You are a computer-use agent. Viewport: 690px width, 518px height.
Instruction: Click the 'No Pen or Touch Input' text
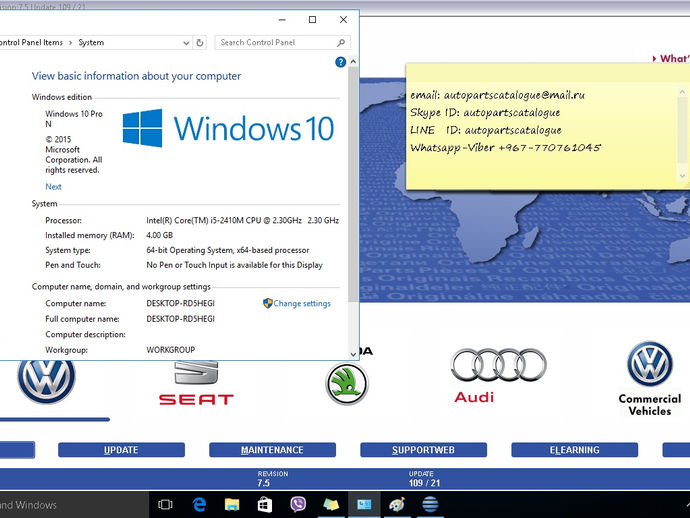click(234, 265)
